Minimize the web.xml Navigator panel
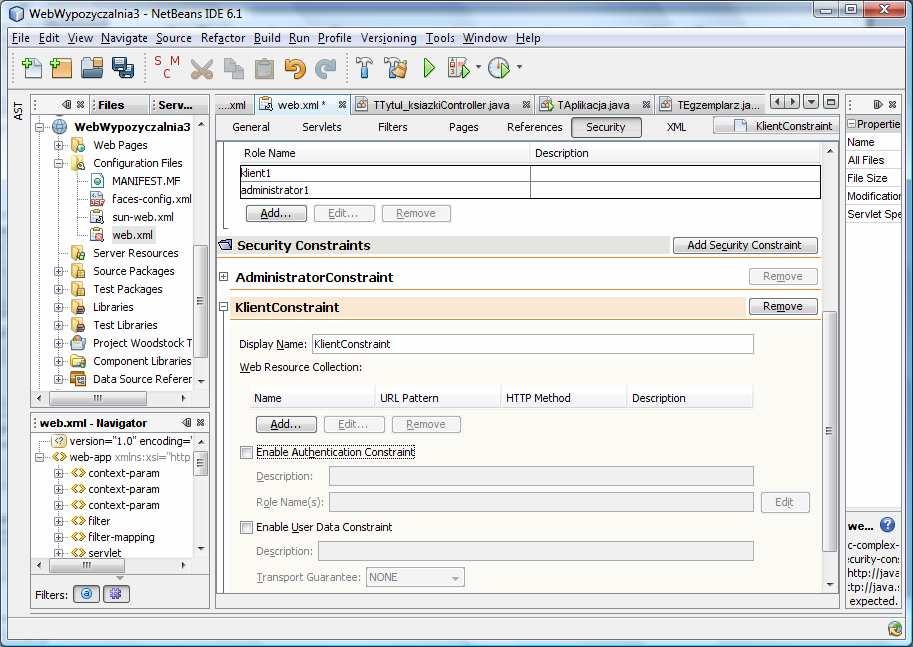Viewport: 913px width, 647px height. [186, 422]
